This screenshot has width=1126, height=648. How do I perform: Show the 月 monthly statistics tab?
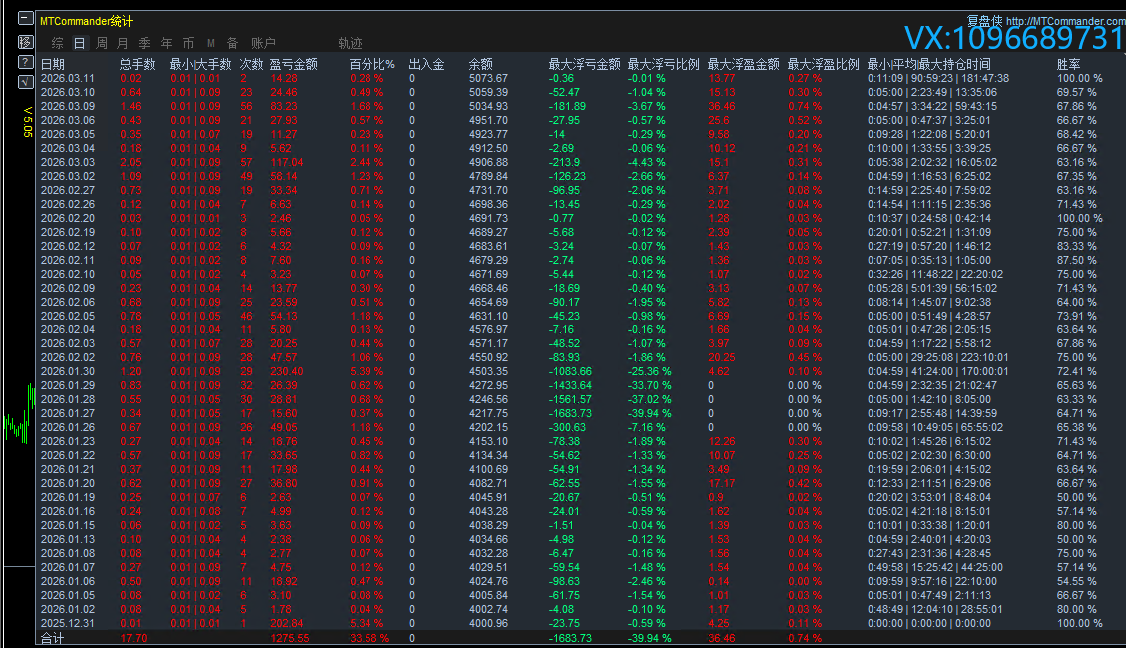(122, 43)
